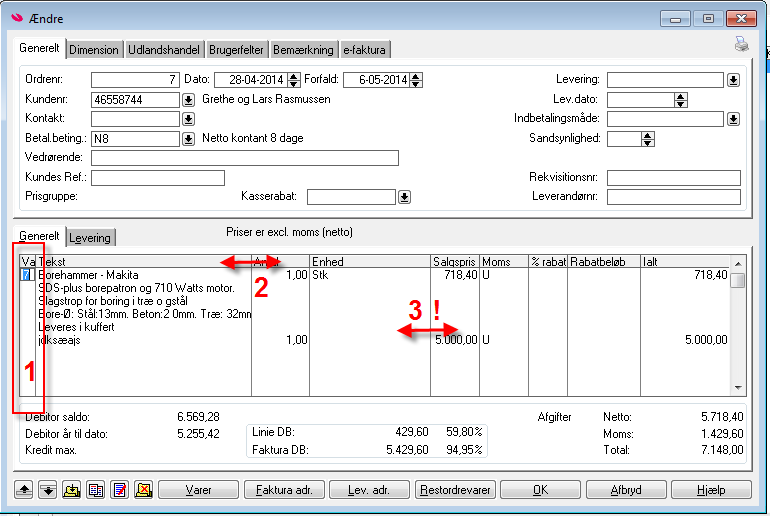
Task: Select the lower Generelt lines tab
Action: [39, 236]
